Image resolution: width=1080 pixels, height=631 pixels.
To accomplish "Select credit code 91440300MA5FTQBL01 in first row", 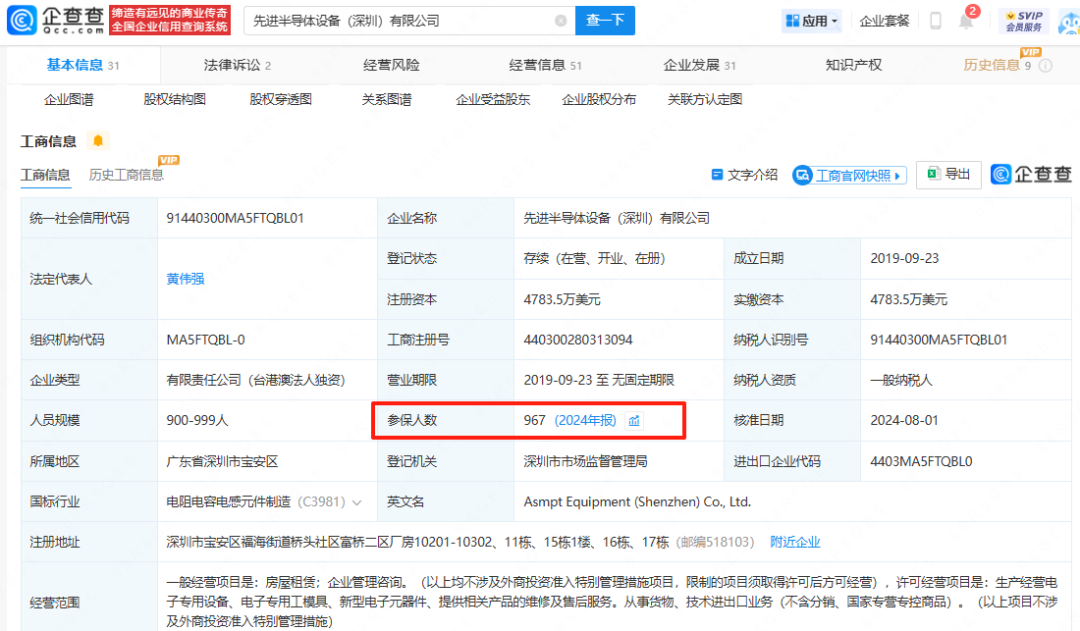I will [x=235, y=218].
